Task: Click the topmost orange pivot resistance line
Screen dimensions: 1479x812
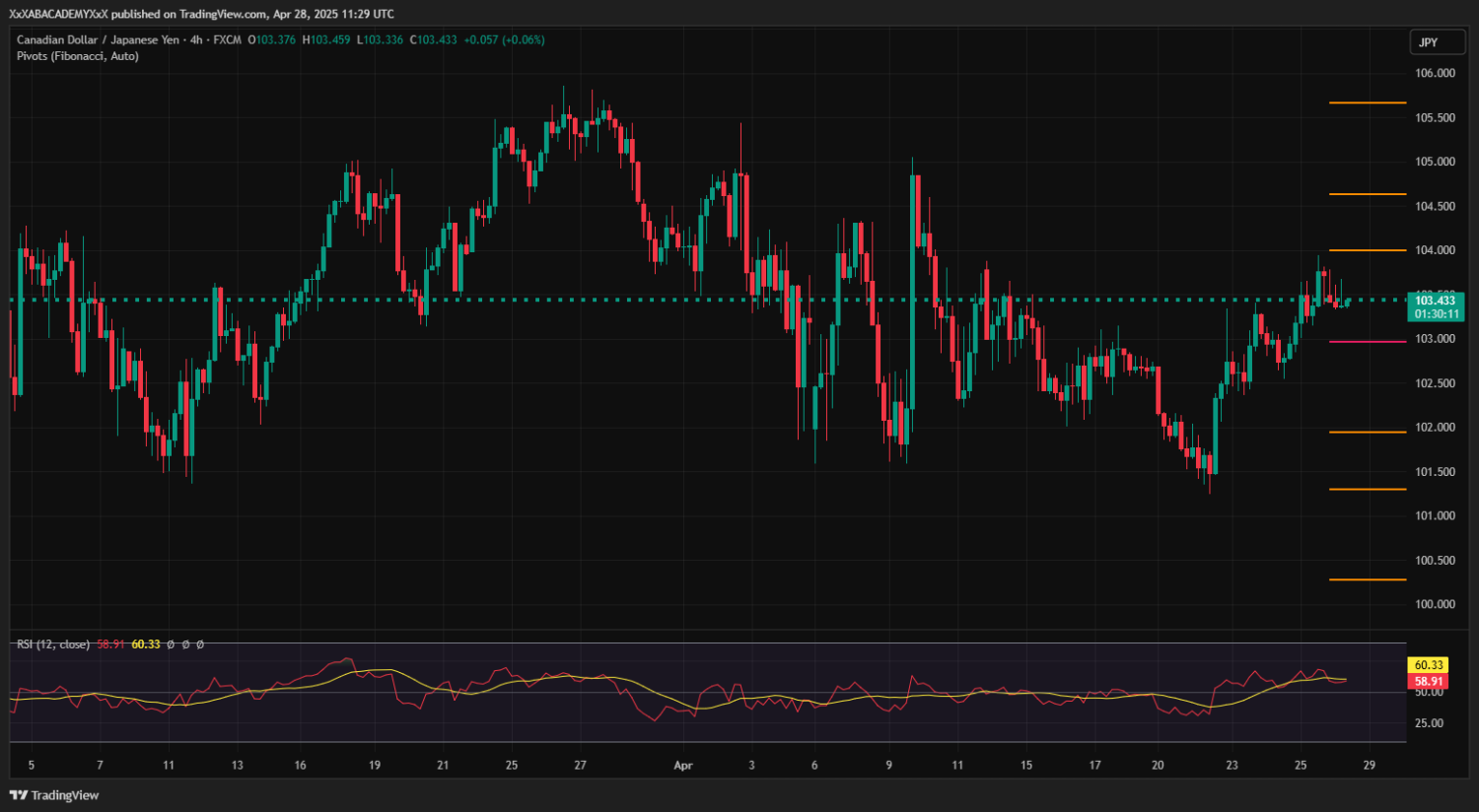Action: coord(1367,102)
